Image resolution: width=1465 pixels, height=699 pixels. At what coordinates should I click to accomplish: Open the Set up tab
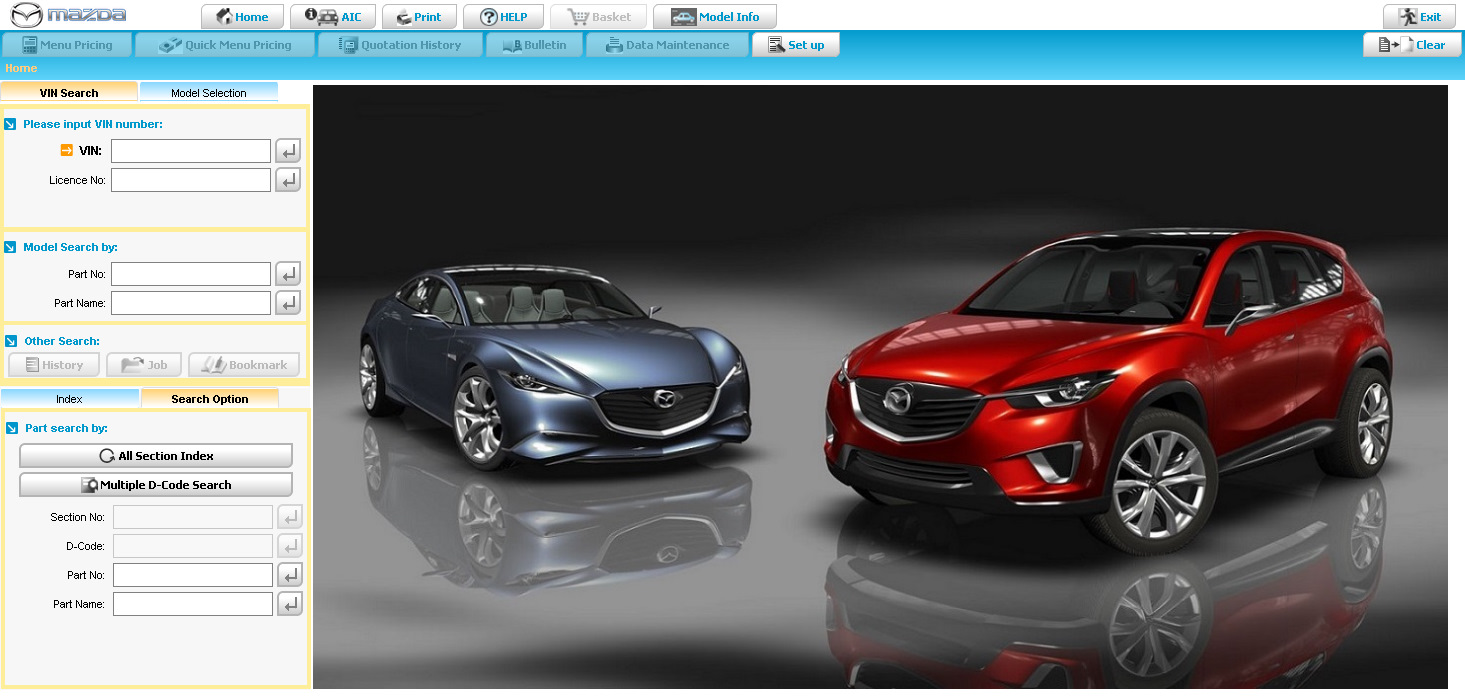pyautogui.click(x=796, y=45)
